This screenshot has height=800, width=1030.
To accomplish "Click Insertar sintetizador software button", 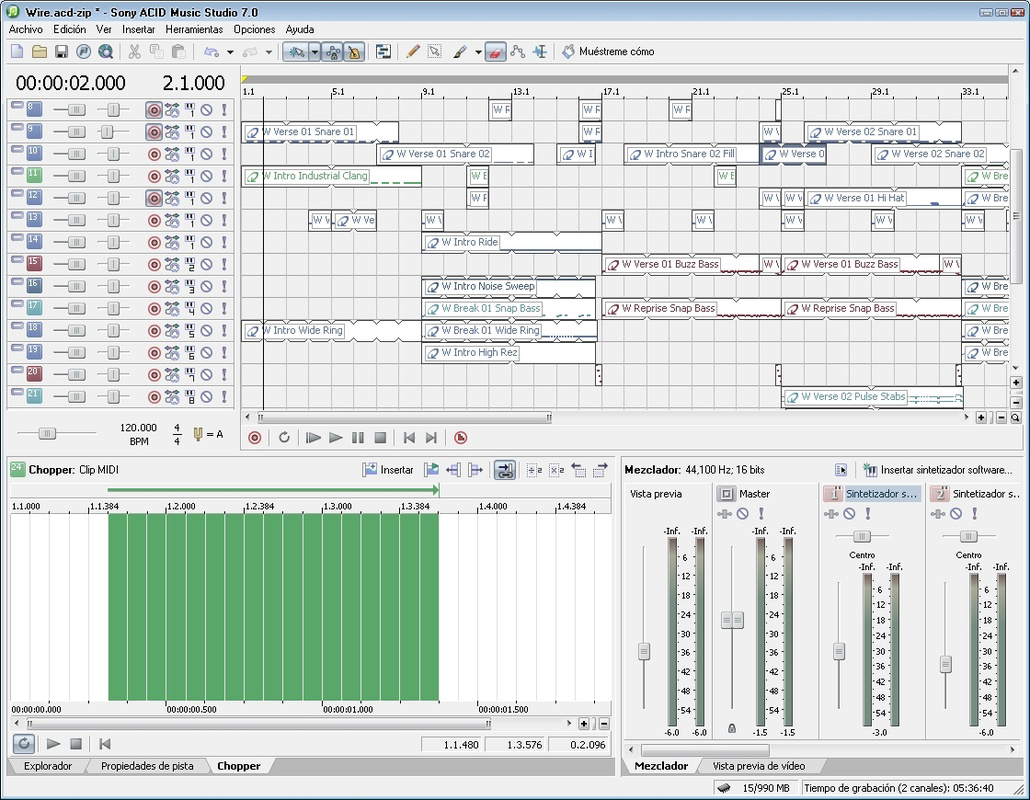I will [938, 470].
